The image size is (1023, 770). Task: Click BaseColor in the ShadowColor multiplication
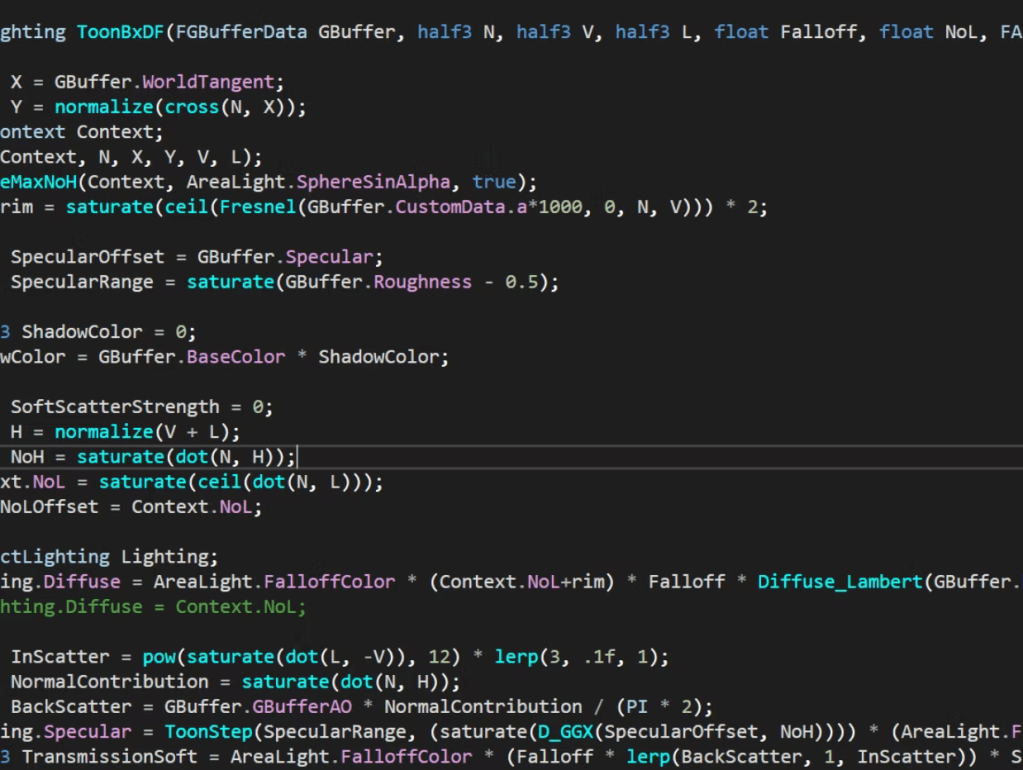[x=235, y=357]
